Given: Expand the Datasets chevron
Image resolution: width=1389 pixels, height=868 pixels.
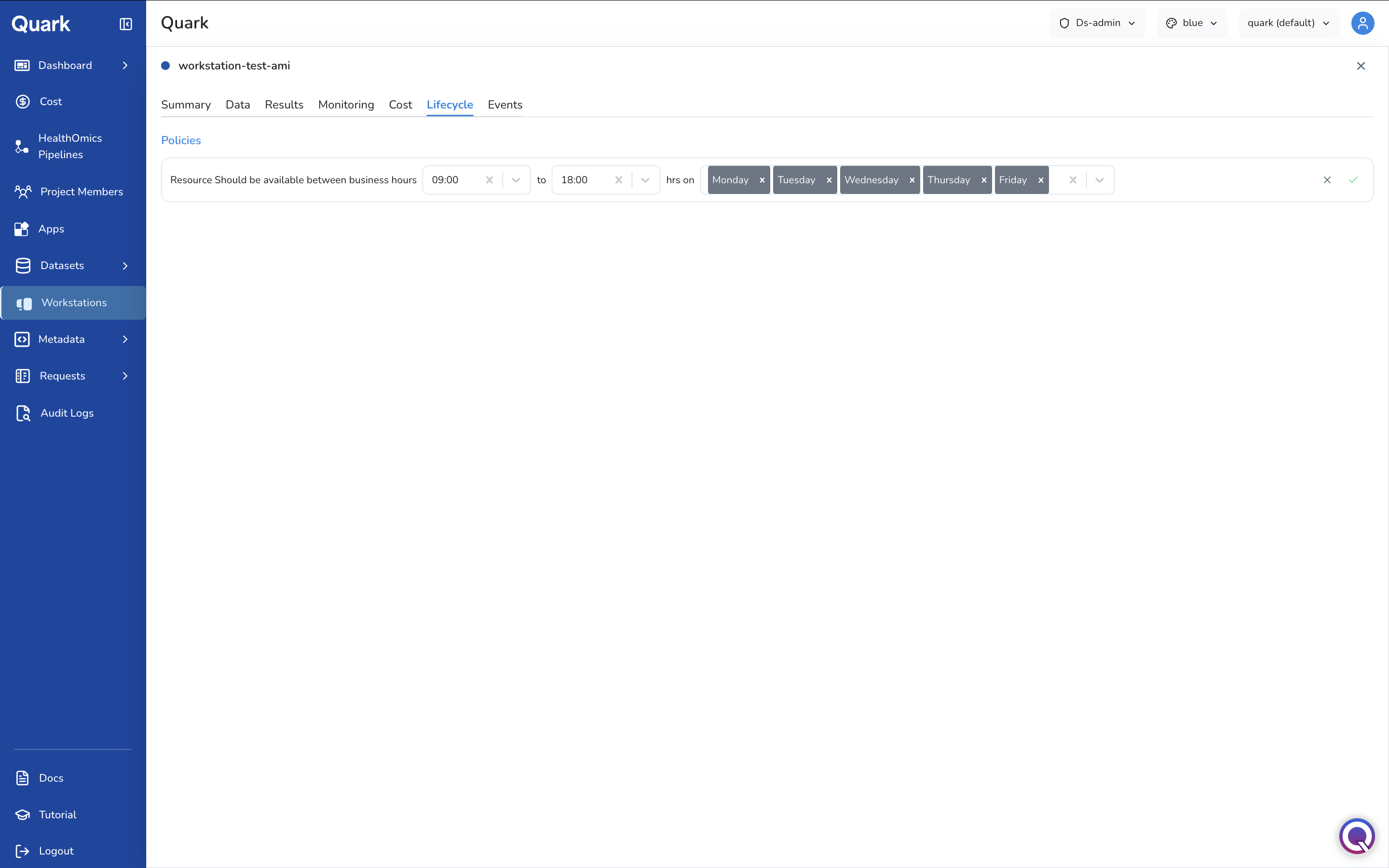Looking at the screenshot, I should [125, 266].
